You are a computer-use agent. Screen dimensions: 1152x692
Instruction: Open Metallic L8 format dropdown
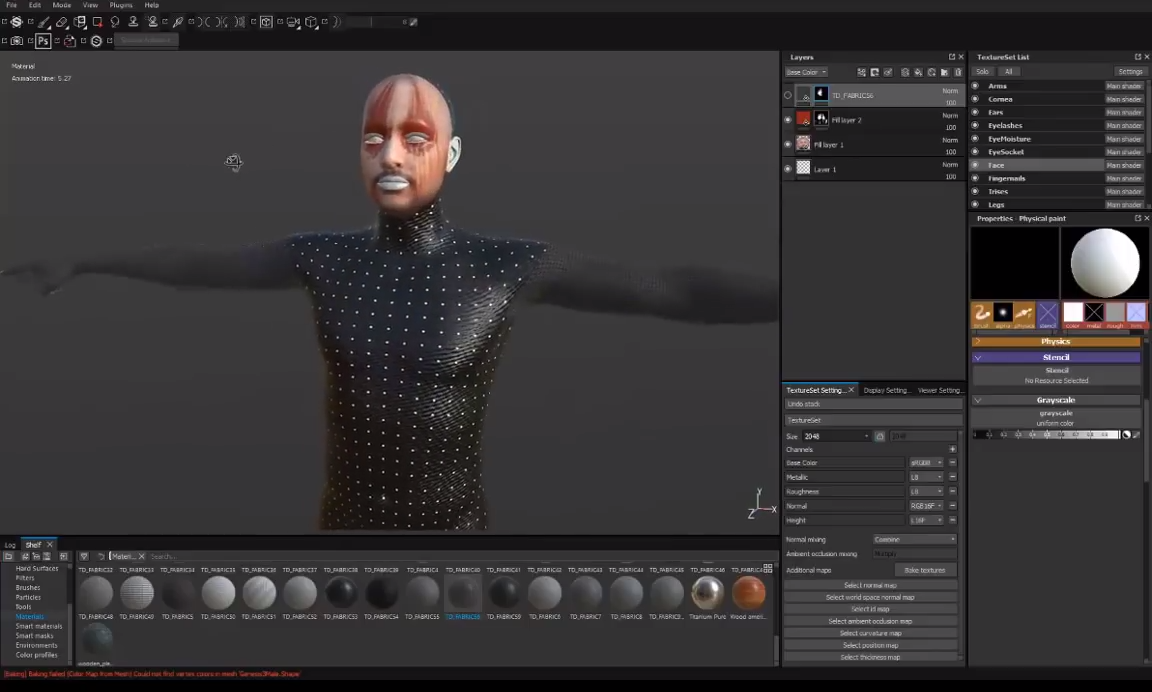coord(926,477)
